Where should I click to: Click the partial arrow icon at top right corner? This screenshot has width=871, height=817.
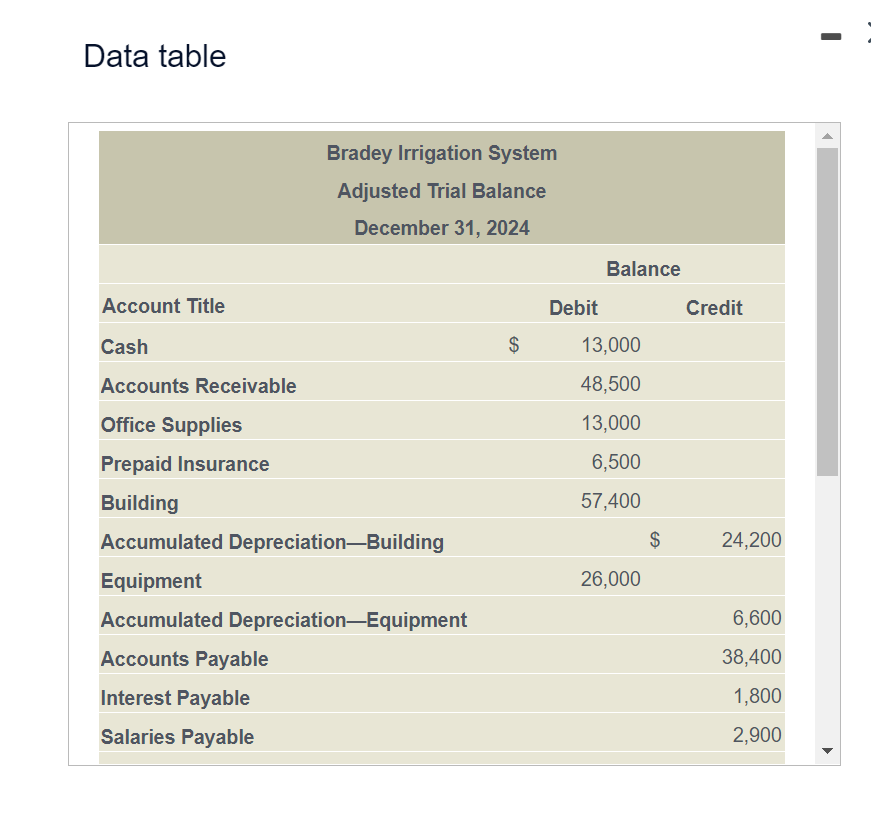coord(866,33)
